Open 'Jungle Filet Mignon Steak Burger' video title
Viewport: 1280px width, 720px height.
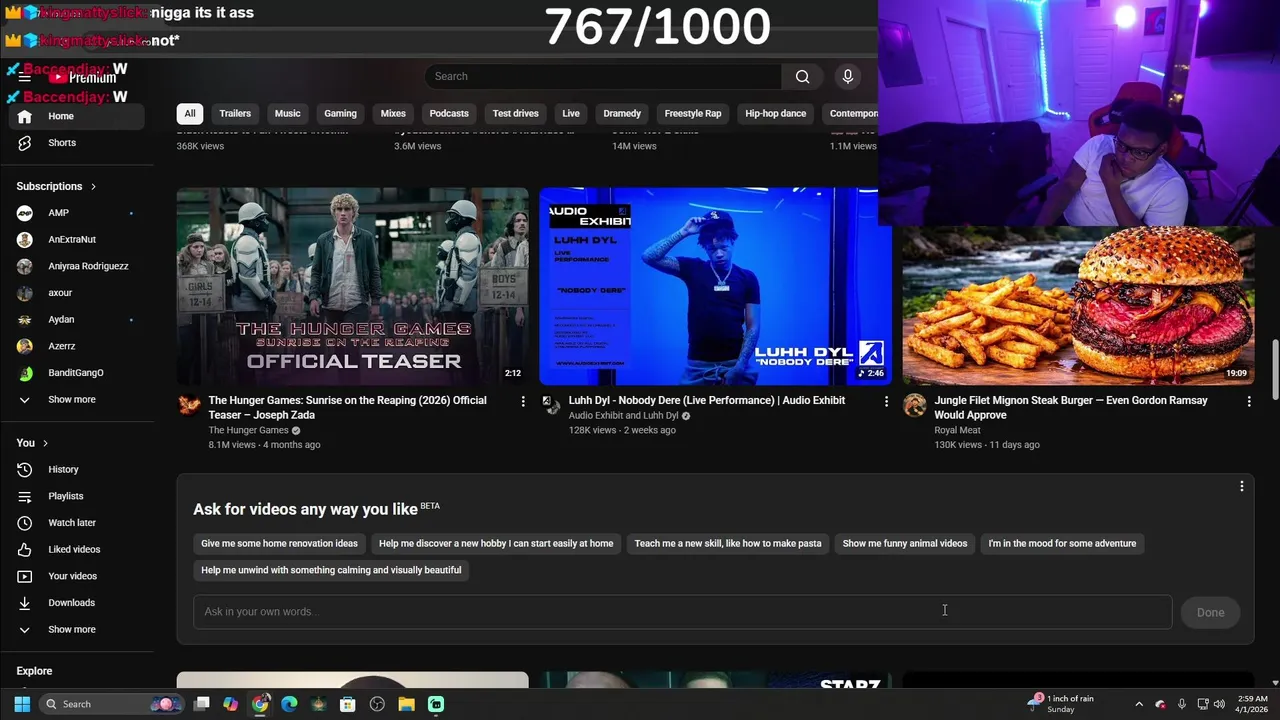click(x=1071, y=408)
